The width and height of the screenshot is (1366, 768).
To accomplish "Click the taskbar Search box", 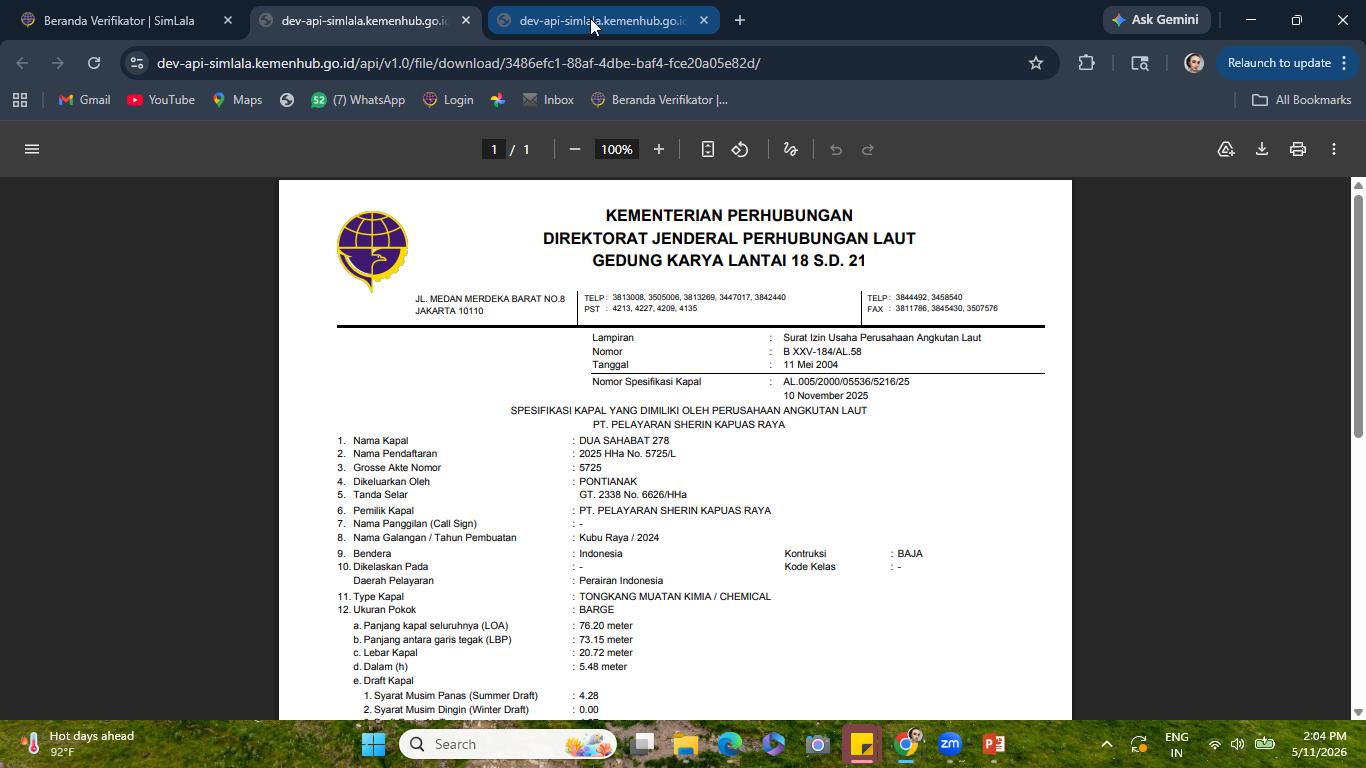I will (x=510, y=744).
